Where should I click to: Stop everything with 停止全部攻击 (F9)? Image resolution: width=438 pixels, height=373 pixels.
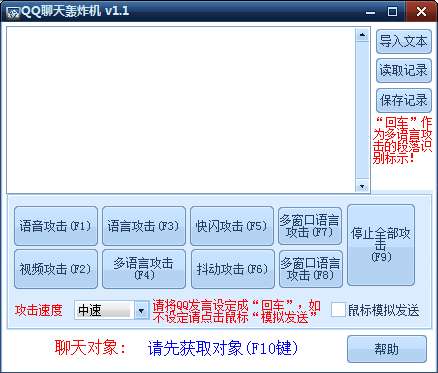381,245
